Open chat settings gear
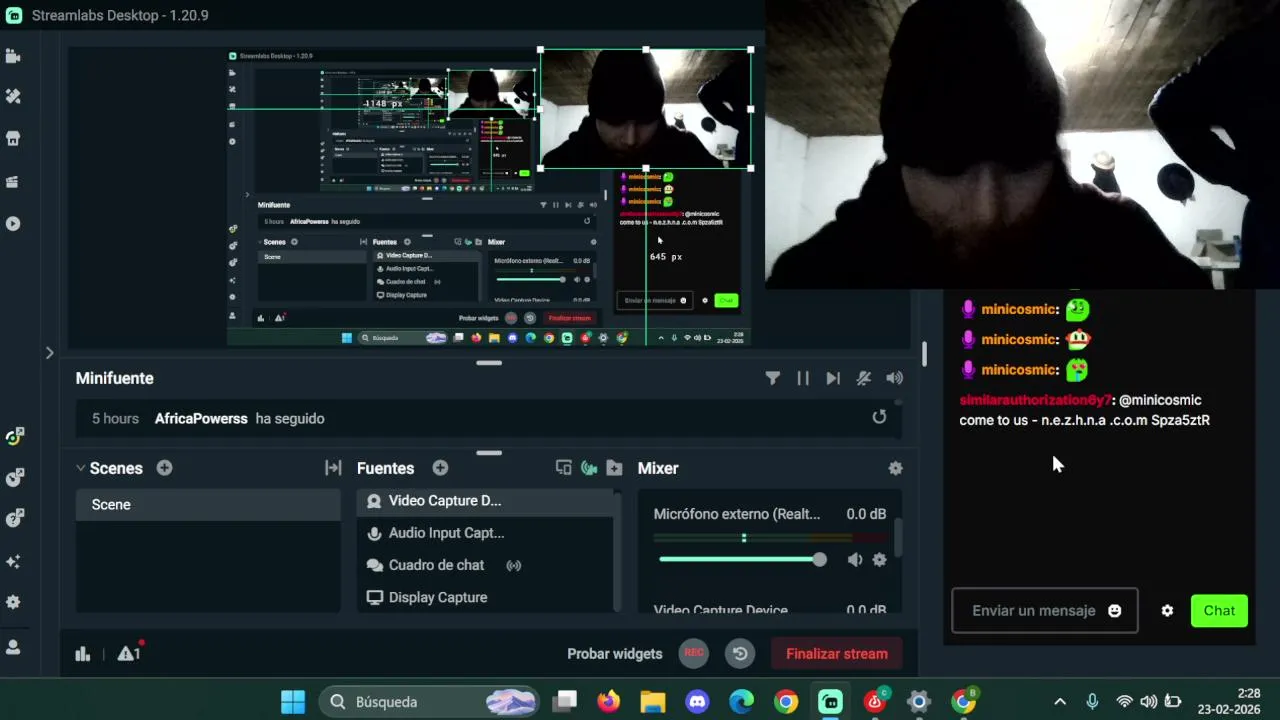The height and width of the screenshot is (720, 1280). [x=1167, y=611]
